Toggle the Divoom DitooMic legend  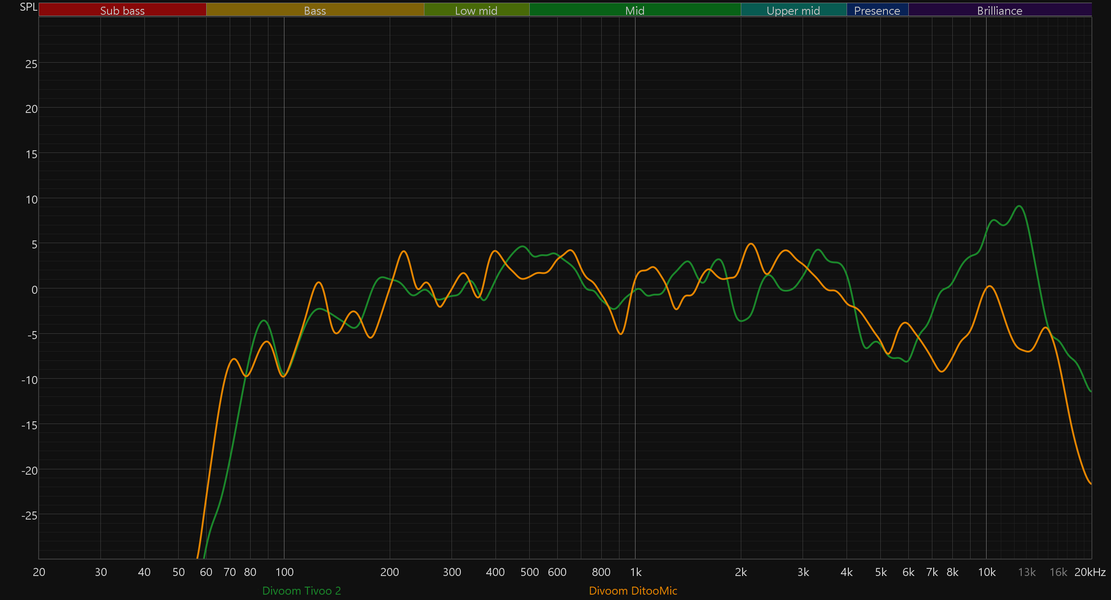coord(633,591)
